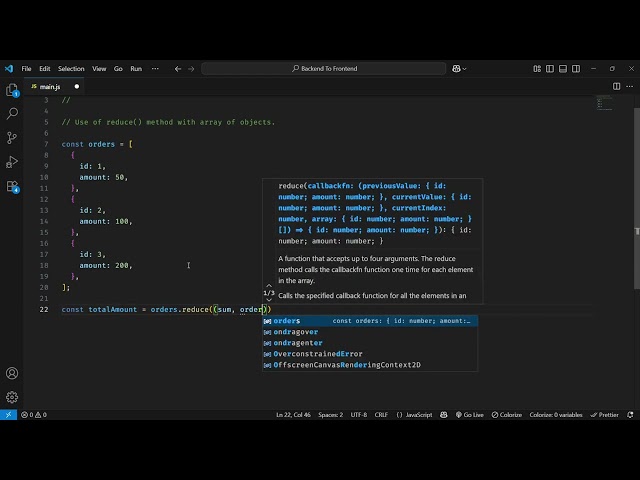
Task: Click the editor vertical scrollbar
Action: tap(637, 198)
